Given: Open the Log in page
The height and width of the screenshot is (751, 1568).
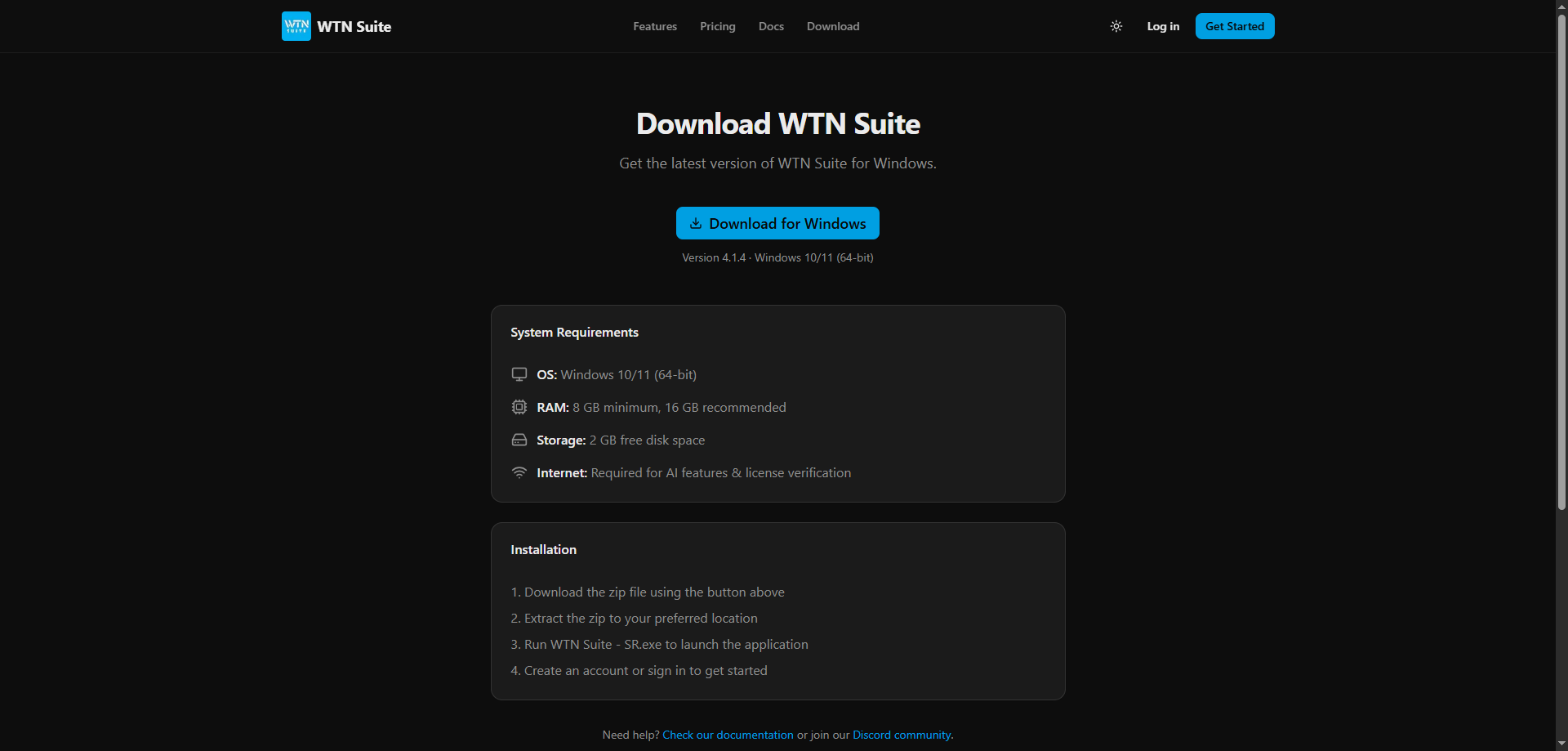Looking at the screenshot, I should pyautogui.click(x=1162, y=25).
